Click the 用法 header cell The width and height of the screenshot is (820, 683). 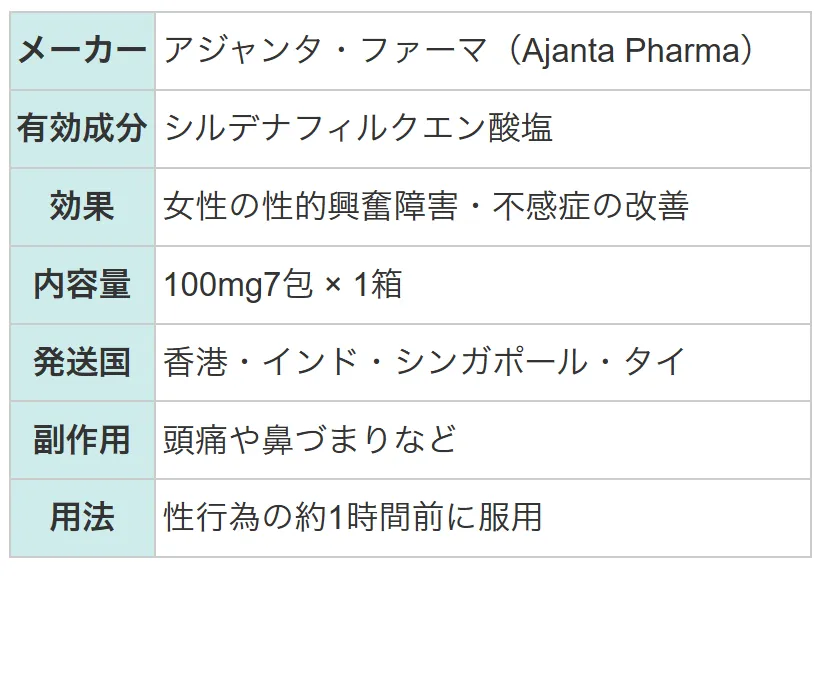click(x=83, y=518)
